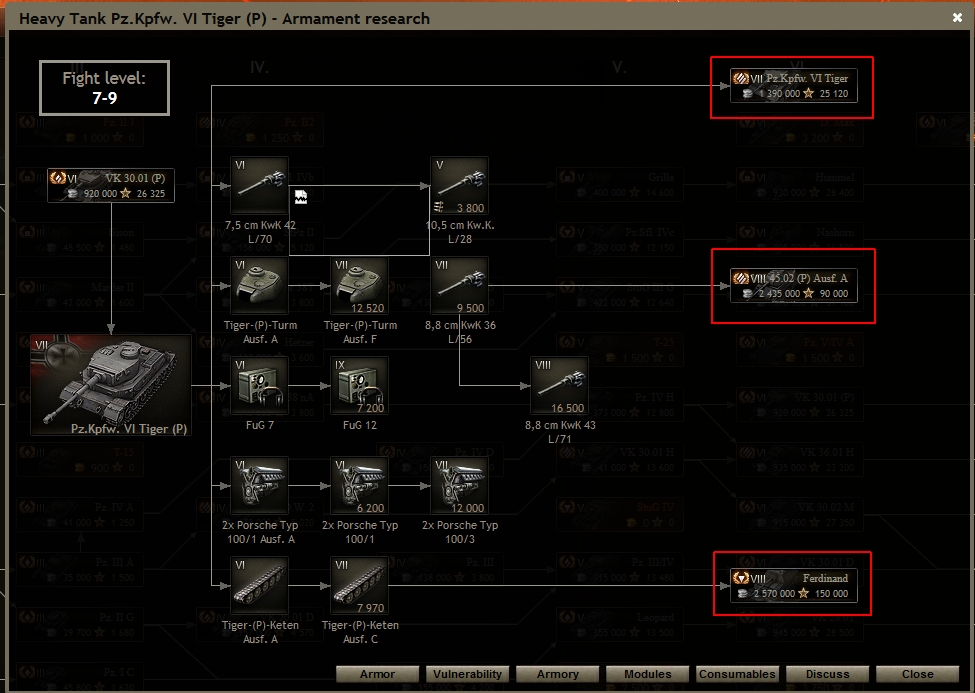Open the 45.02 (P) Ausf. A tank node
Image resolution: width=975 pixels, height=693 pixels.
point(794,286)
